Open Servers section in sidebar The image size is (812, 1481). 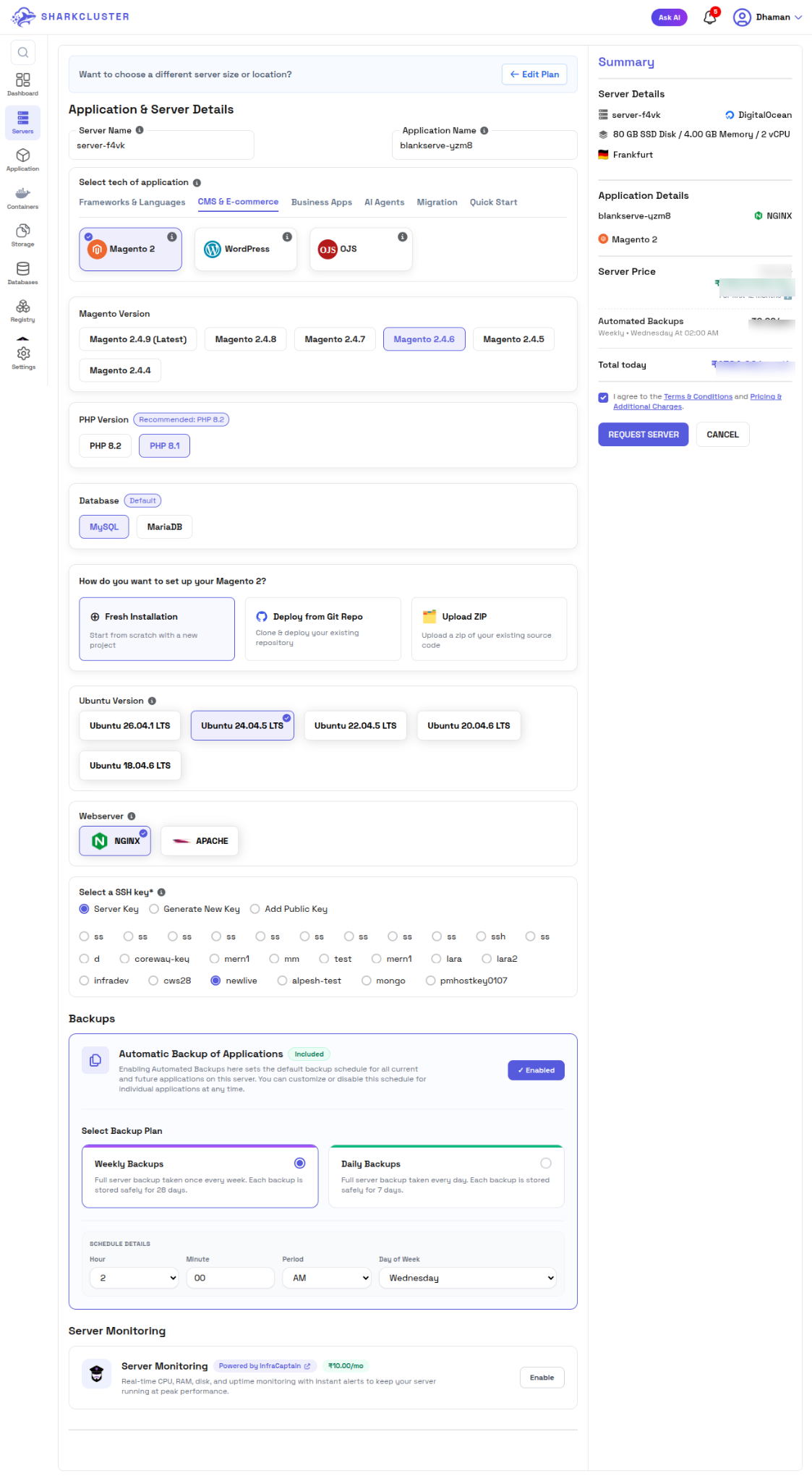coord(23,122)
